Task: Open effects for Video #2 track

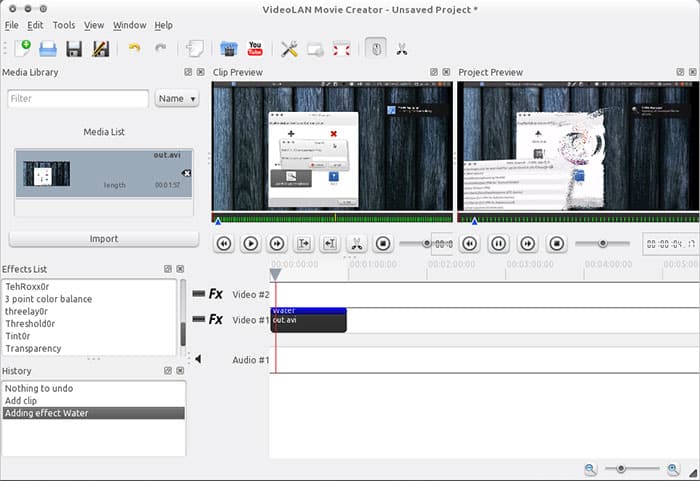Action: point(216,294)
